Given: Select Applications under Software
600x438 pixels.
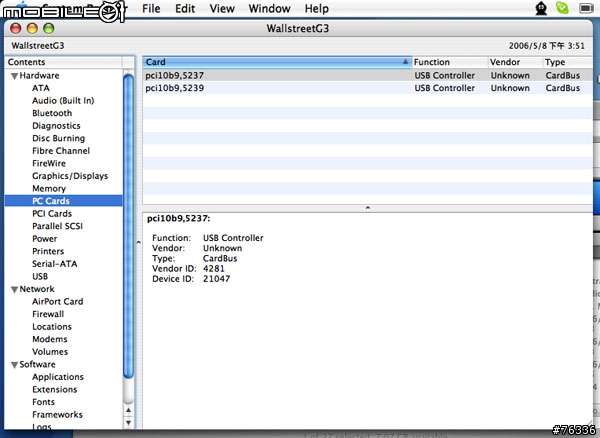Looking at the screenshot, I should (58, 377).
